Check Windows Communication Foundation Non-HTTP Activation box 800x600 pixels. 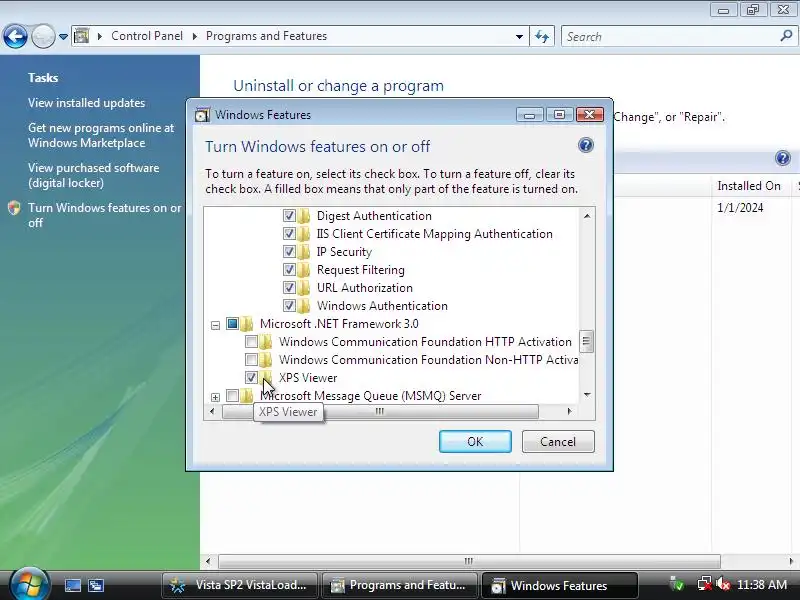(x=251, y=360)
